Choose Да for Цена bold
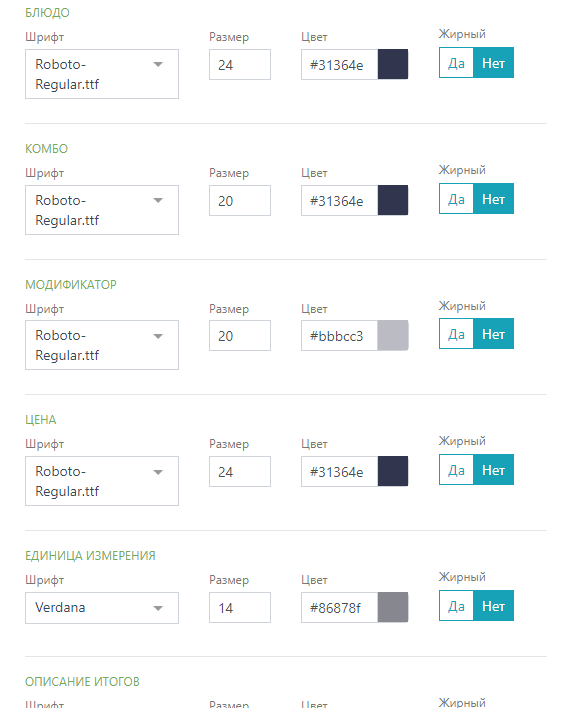The height and width of the screenshot is (708, 571). pos(456,470)
